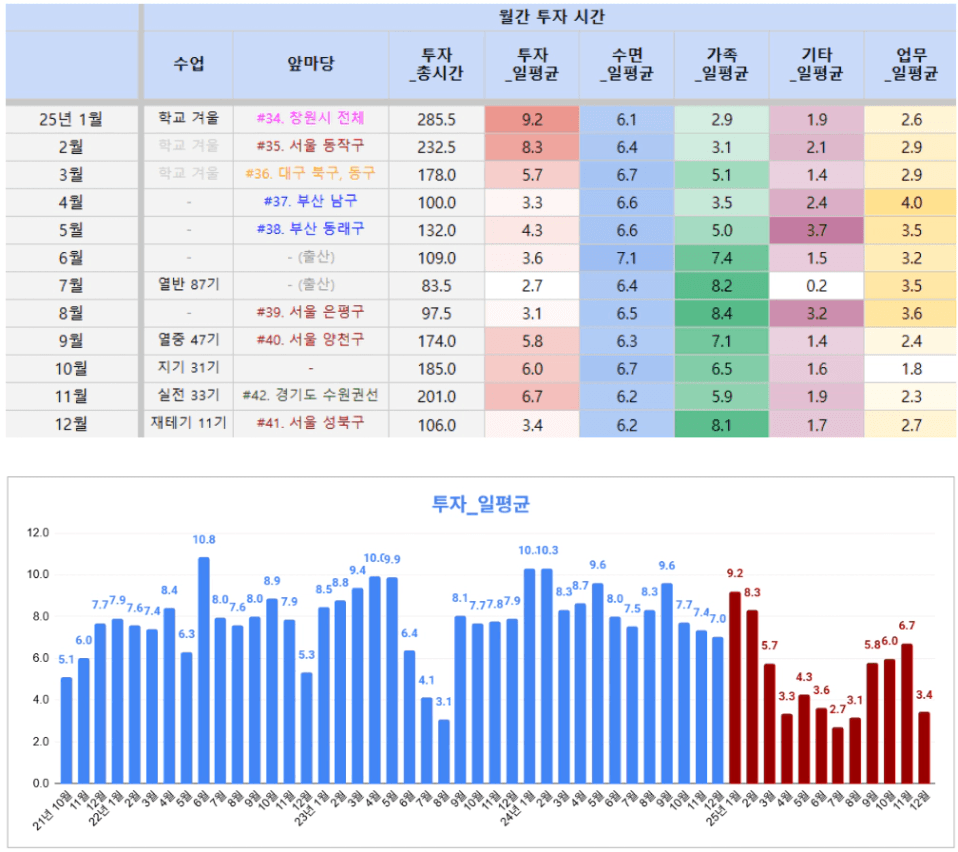Click the 0.2 other average cell

coord(816,286)
